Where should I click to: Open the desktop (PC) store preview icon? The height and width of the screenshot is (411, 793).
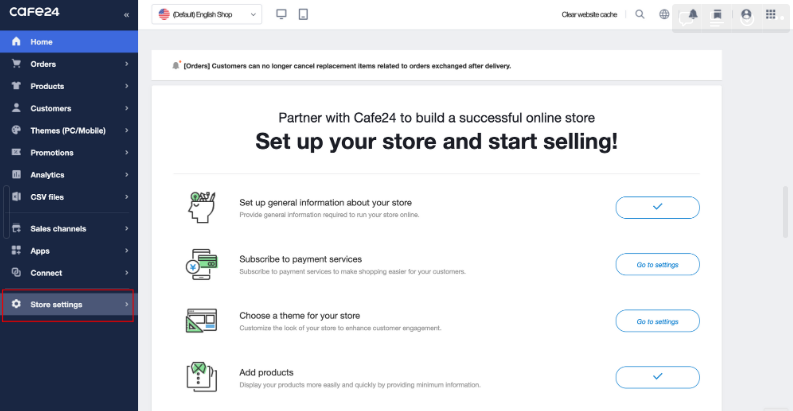click(281, 14)
